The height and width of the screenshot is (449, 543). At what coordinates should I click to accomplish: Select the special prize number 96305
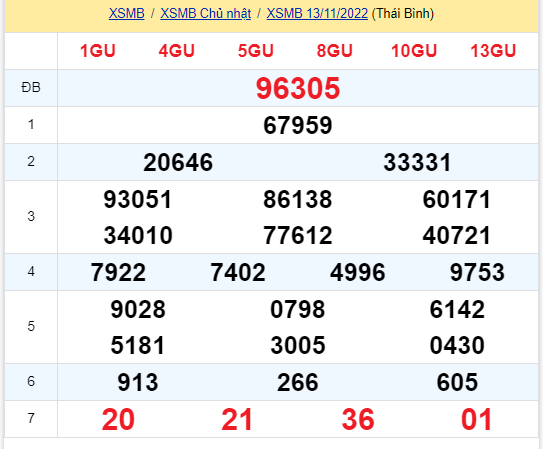click(298, 88)
